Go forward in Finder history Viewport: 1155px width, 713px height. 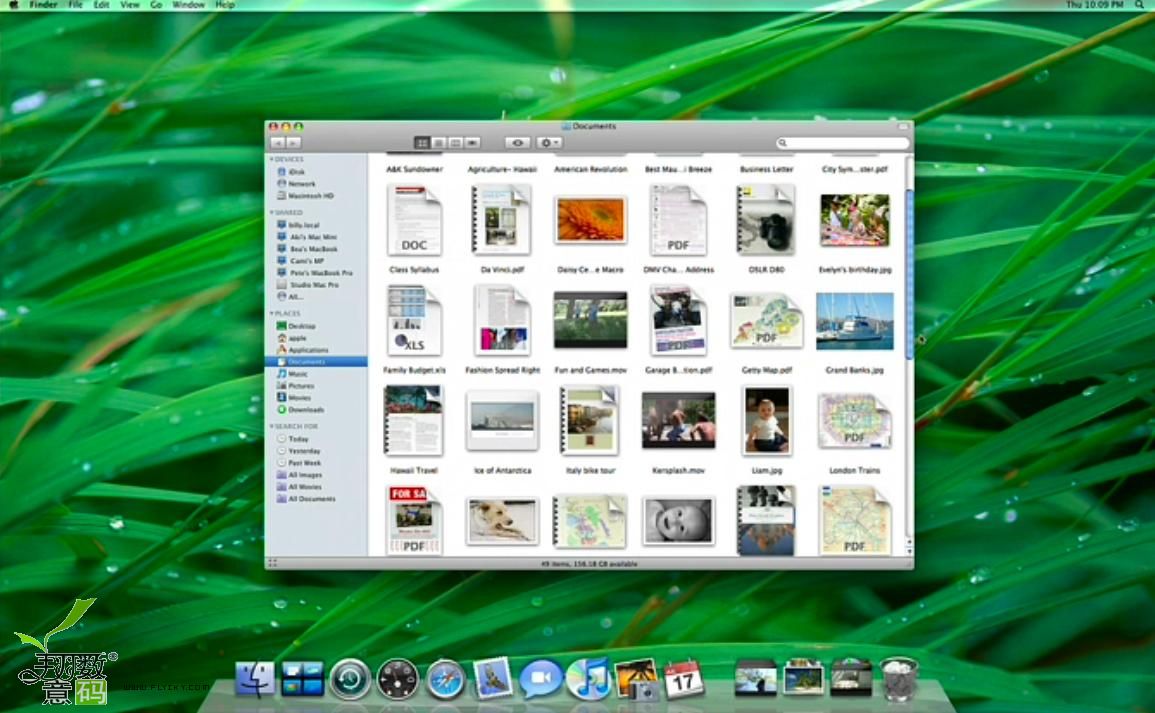click(x=293, y=143)
